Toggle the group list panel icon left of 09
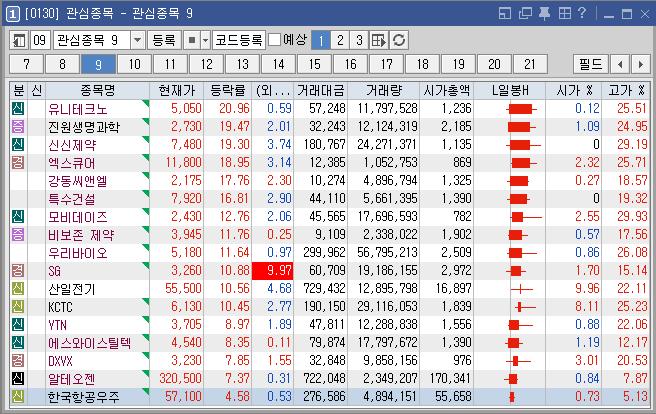 click(19, 41)
